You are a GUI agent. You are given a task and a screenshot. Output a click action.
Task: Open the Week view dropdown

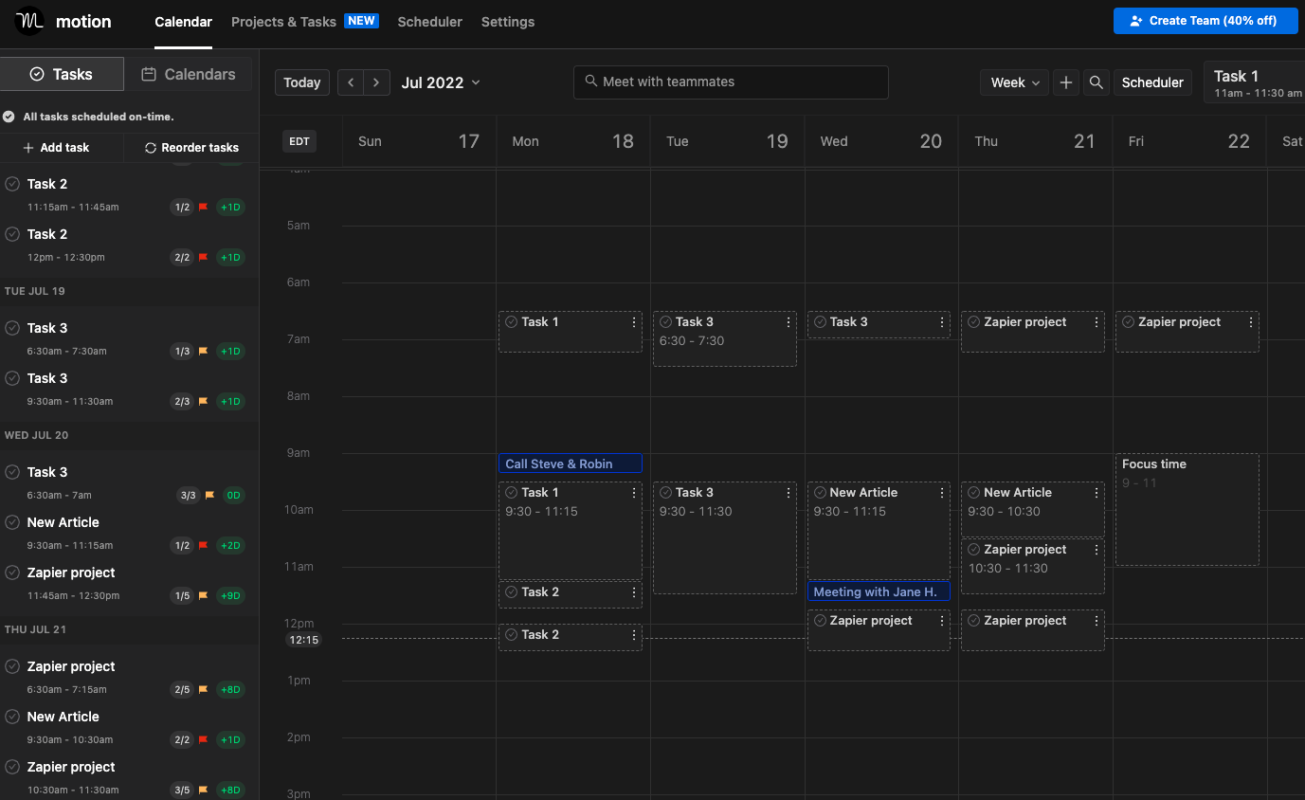click(x=1015, y=83)
